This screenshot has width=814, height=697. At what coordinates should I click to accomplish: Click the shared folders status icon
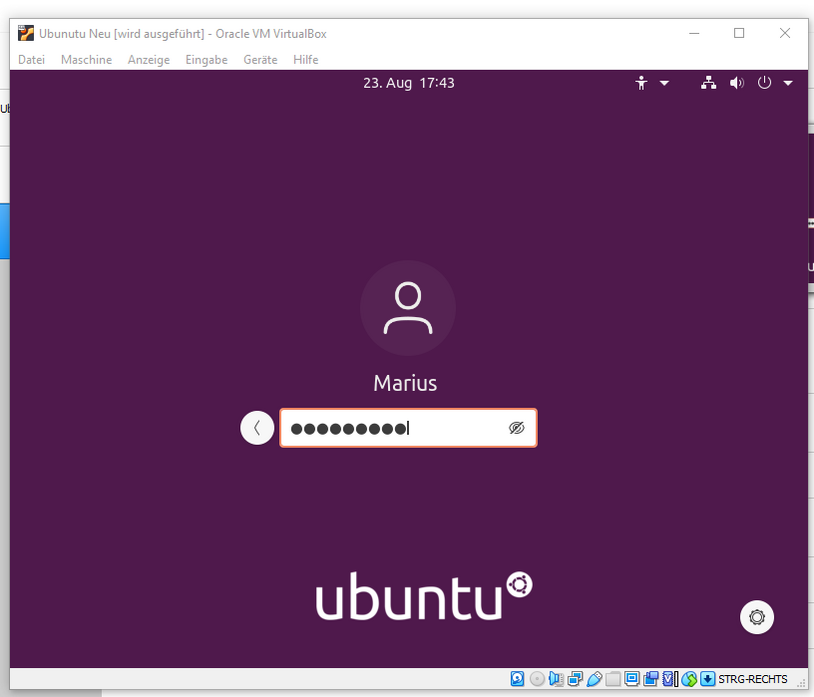pyautogui.click(x=613, y=679)
